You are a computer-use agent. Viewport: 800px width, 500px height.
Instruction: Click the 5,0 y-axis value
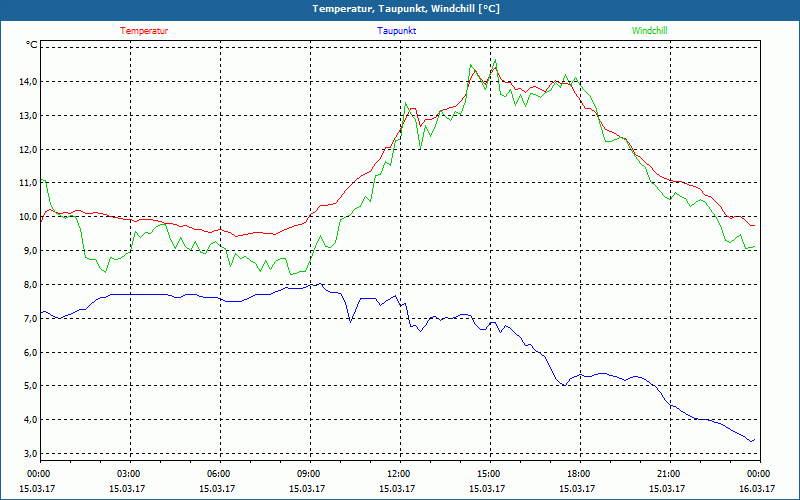tap(31, 386)
